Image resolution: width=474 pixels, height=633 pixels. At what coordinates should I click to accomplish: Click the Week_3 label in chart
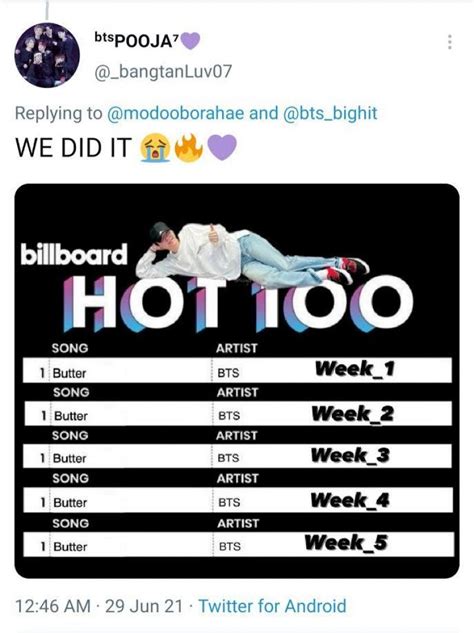350,456
